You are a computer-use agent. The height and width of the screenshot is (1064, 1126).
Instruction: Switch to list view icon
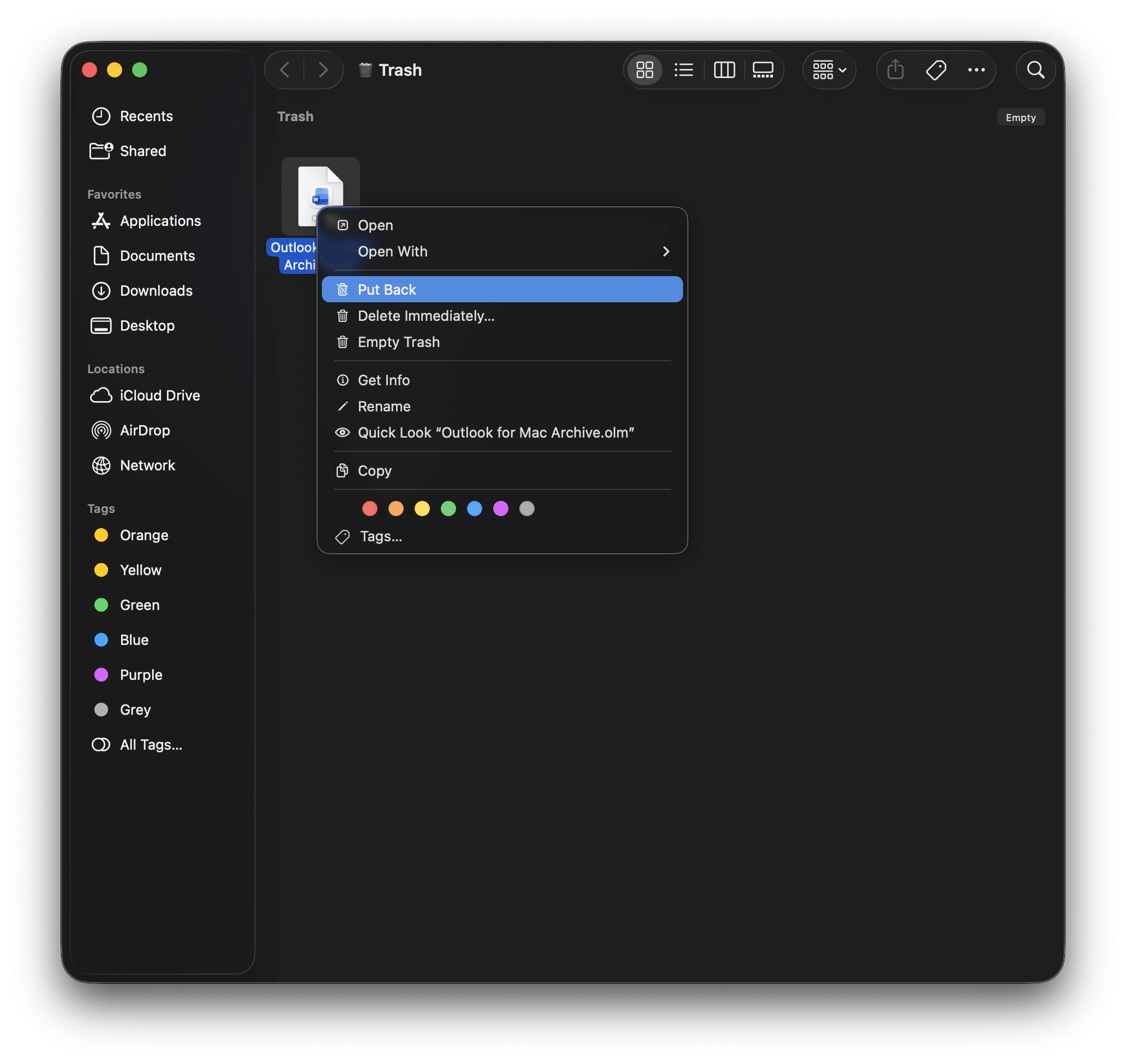684,70
